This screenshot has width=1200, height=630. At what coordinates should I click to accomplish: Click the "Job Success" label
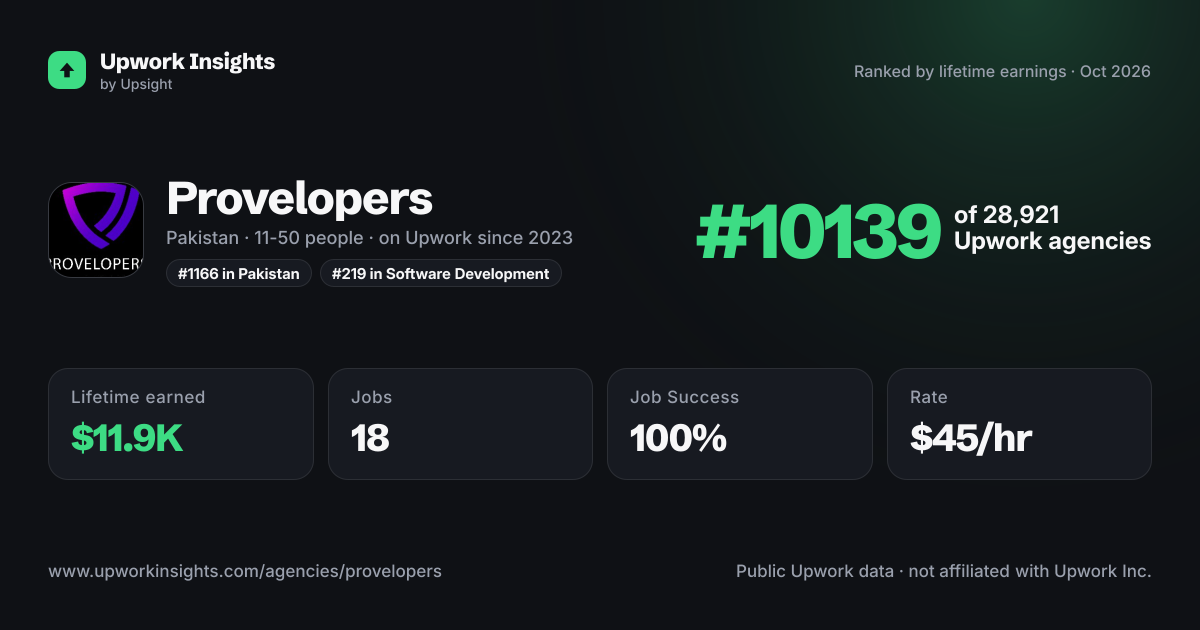click(685, 397)
